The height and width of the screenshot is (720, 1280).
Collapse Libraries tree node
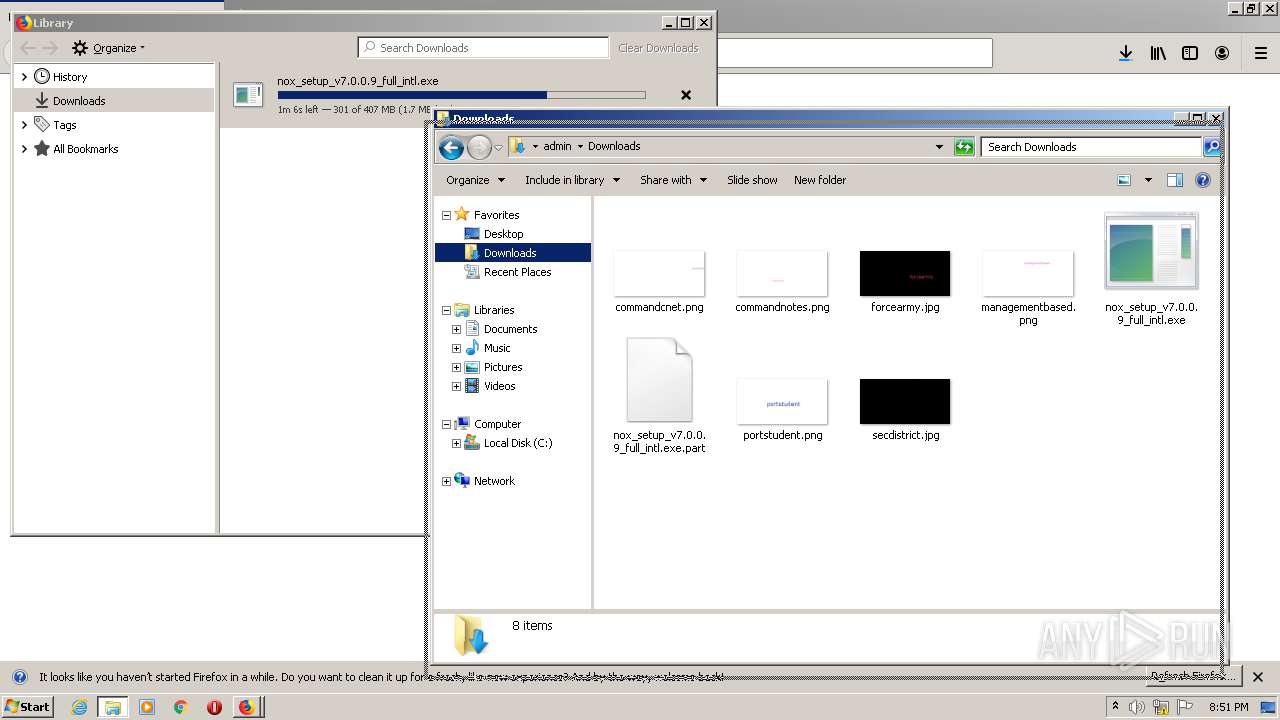point(446,310)
